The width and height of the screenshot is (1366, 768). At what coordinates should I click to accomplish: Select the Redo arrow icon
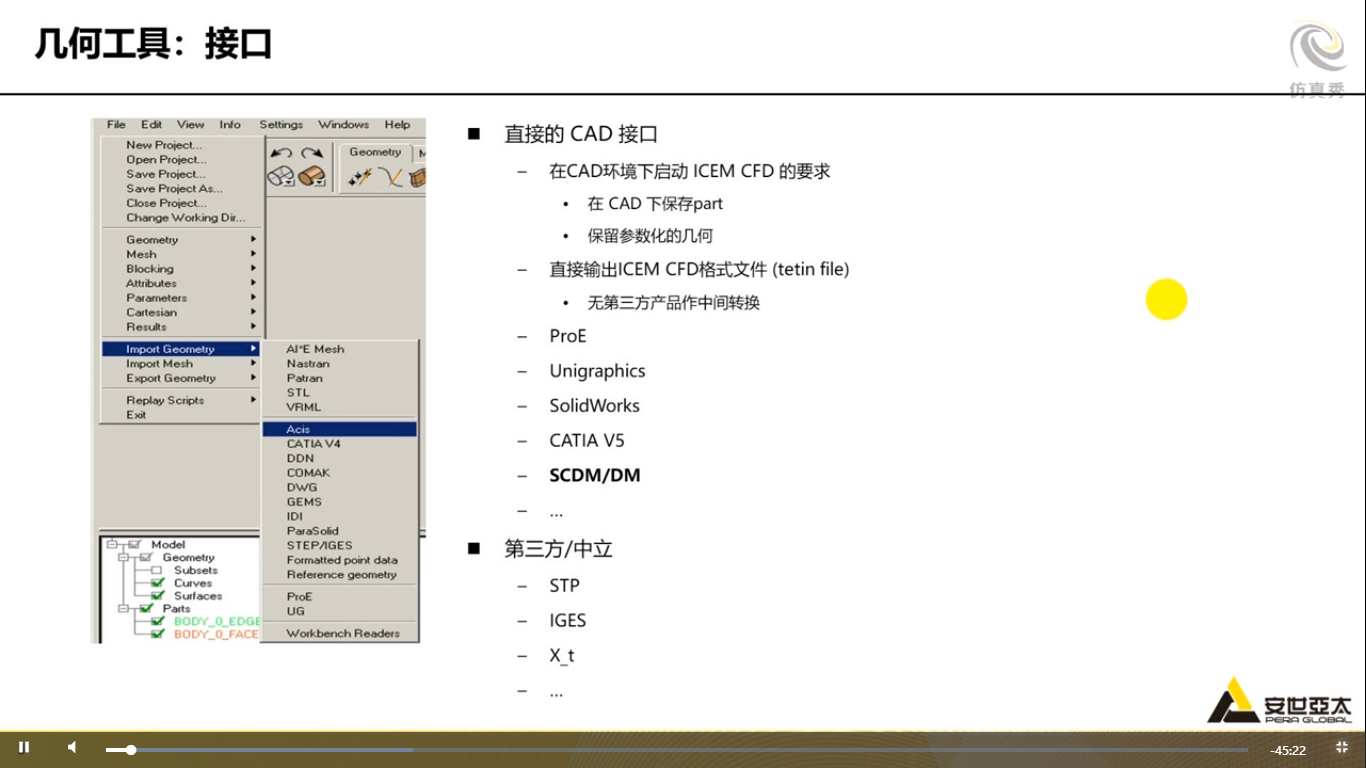312,152
